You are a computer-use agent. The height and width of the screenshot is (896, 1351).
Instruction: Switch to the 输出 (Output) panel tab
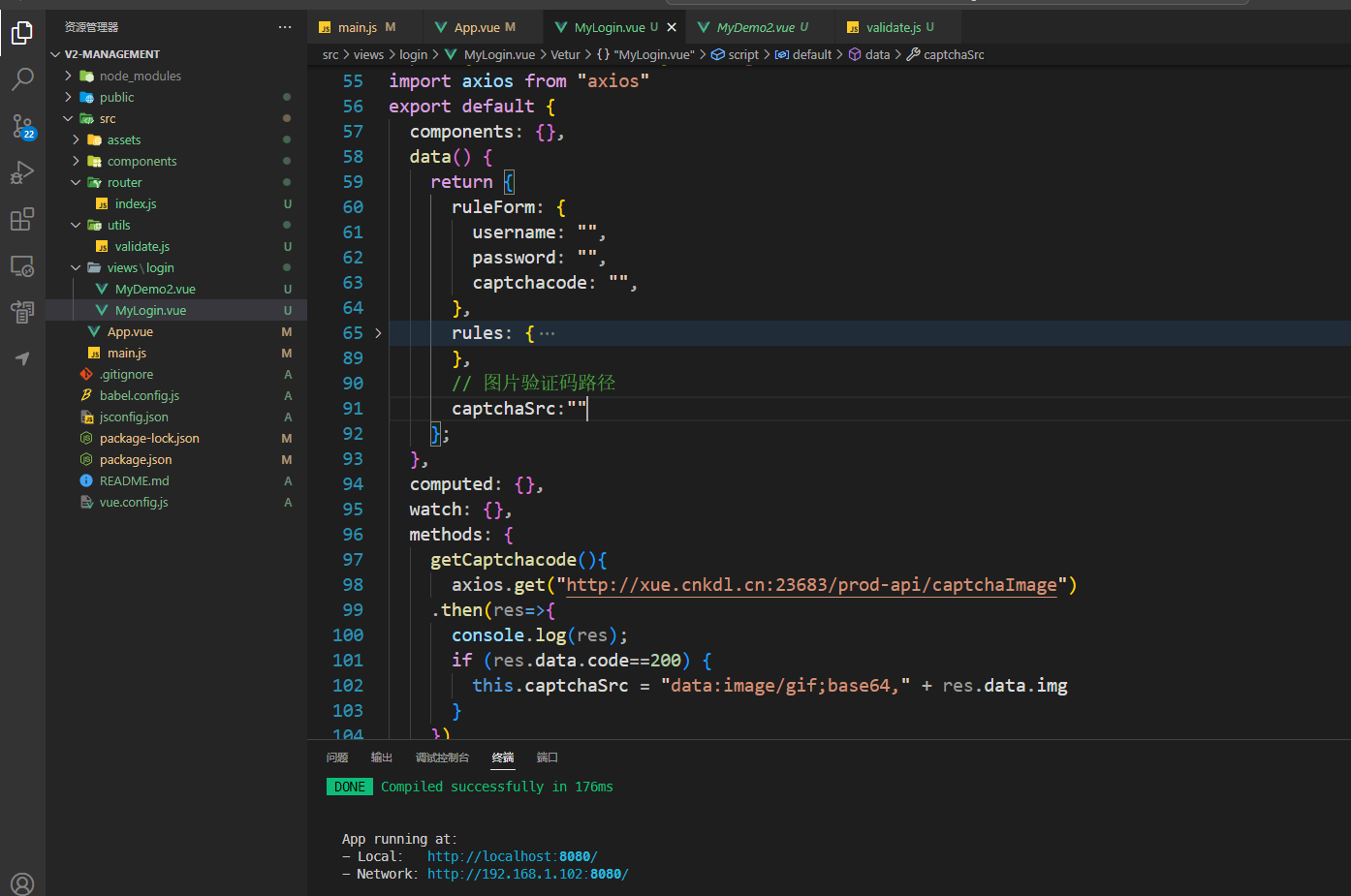coord(382,757)
